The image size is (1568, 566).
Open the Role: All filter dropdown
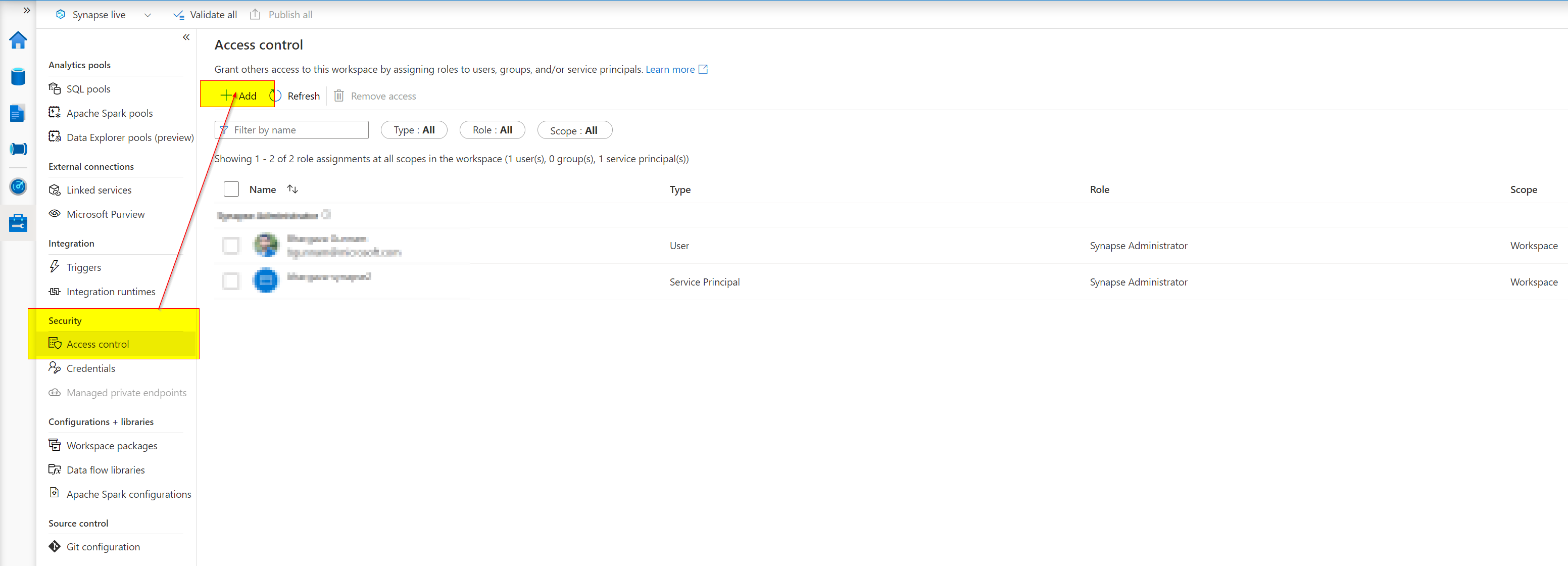(x=493, y=130)
